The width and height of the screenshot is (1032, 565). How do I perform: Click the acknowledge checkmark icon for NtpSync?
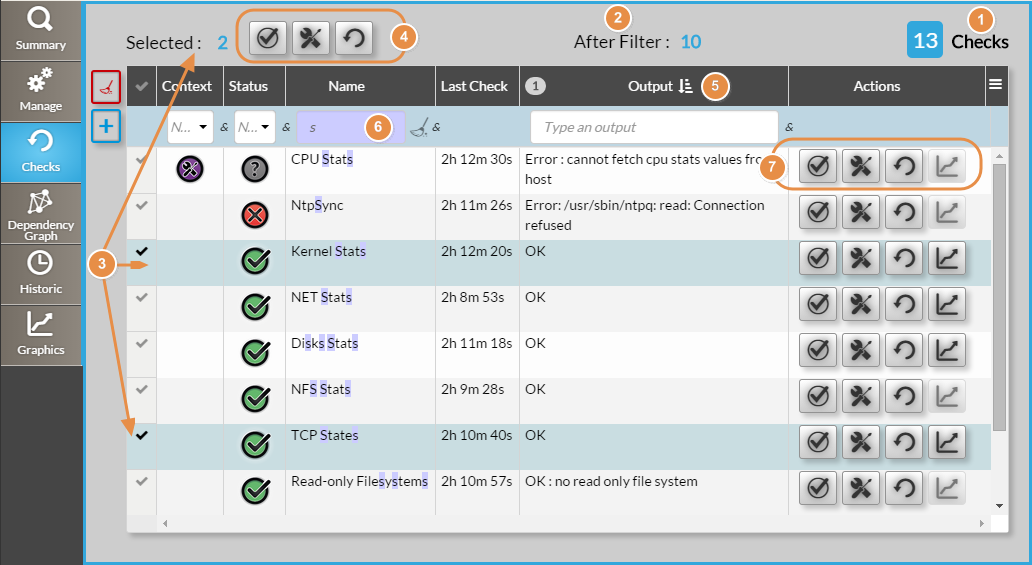[819, 213]
